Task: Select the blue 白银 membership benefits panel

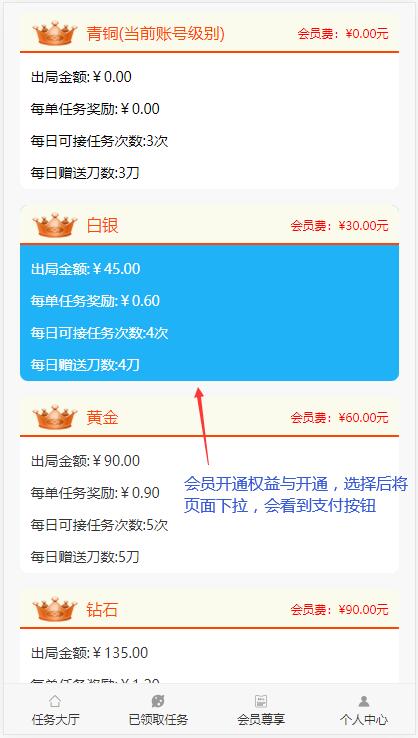Action: [x=209, y=313]
